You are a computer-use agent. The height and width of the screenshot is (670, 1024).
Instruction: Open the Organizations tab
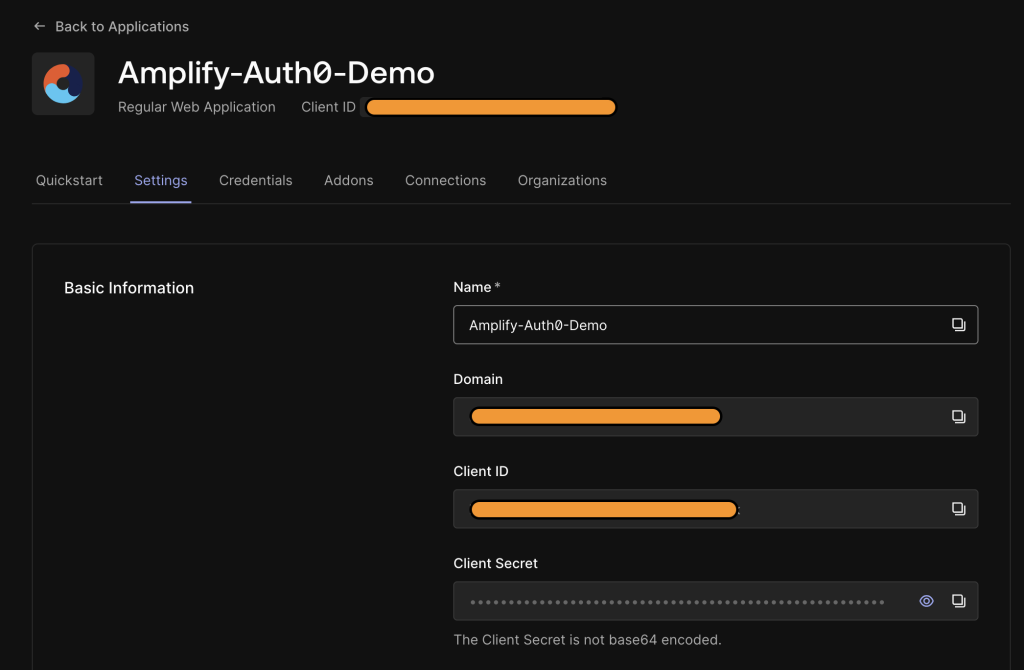(x=562, y=180)
